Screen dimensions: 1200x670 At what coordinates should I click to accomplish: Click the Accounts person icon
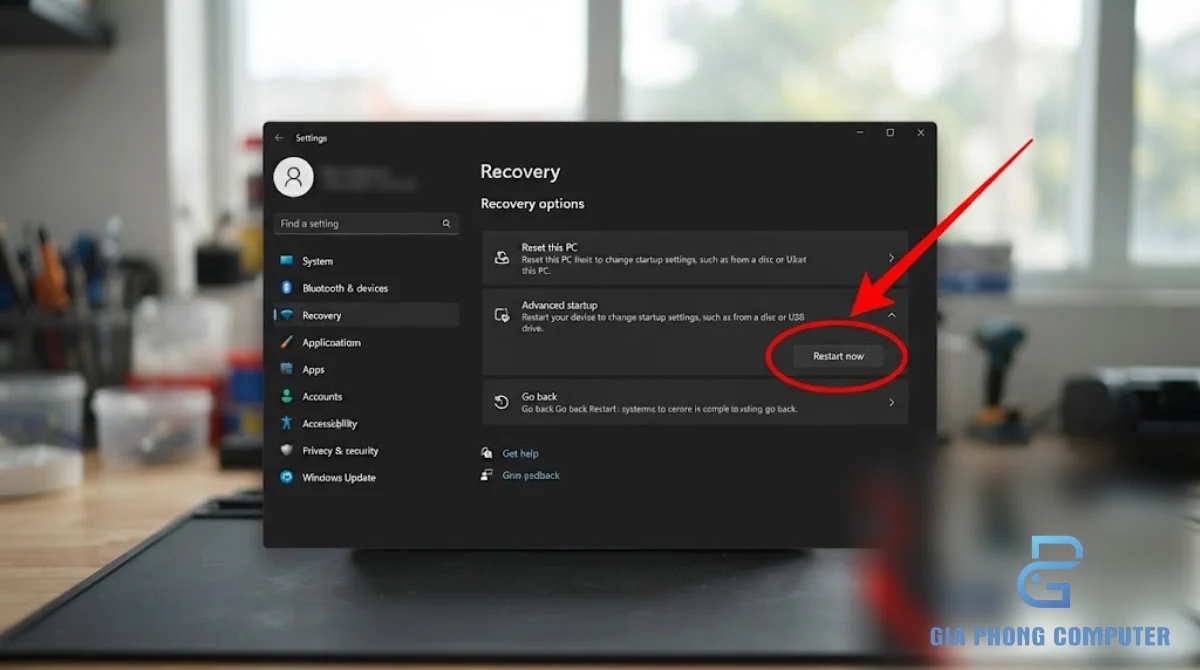coord(287,396)
